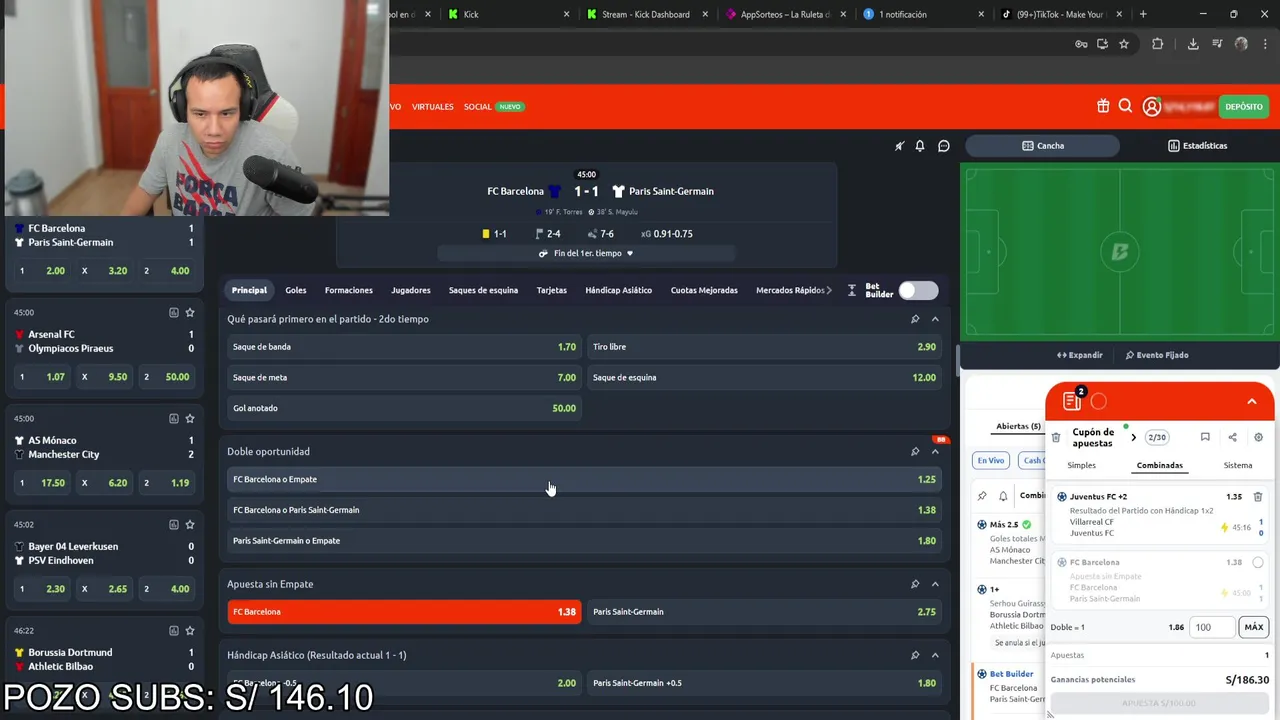Share the bet slip
Viewport: 1280px width, 720px height.
(1232, 437)
